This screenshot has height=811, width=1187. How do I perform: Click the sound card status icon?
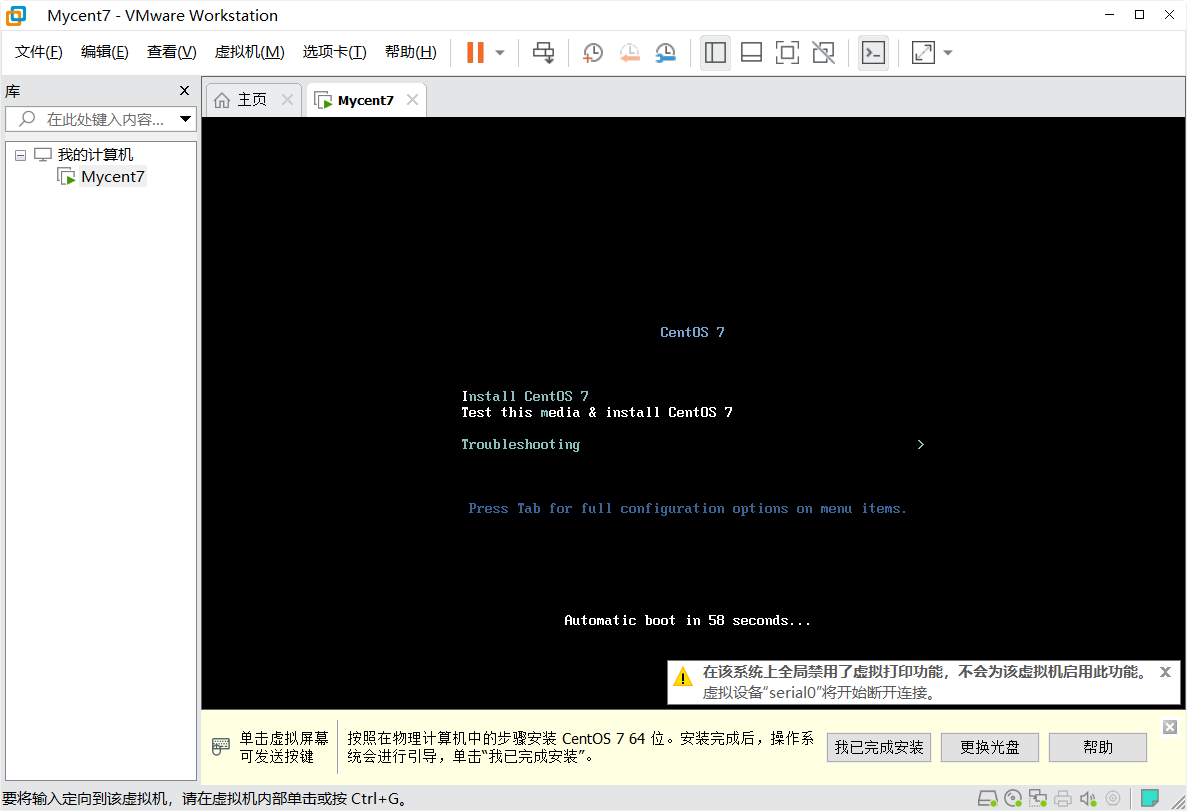[1088, 798]
